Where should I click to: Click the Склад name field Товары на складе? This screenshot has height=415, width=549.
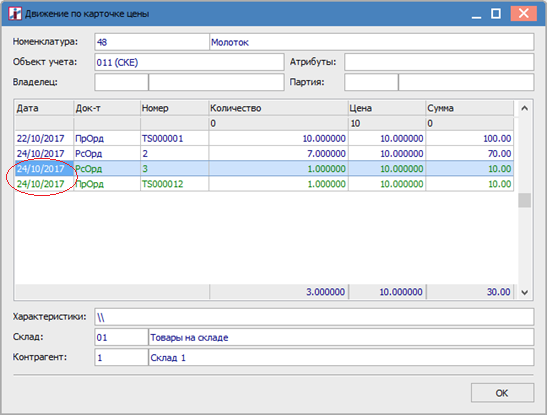tap(341, 337)
